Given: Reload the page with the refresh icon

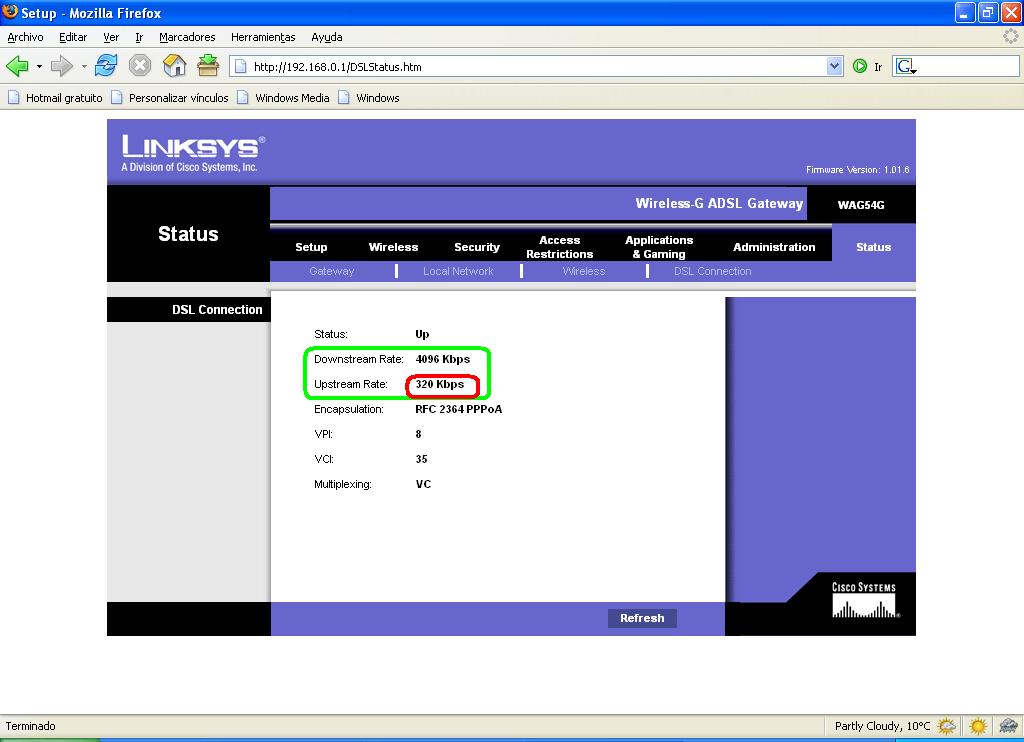Looking at the screenshot, I should tap(106, 65).
